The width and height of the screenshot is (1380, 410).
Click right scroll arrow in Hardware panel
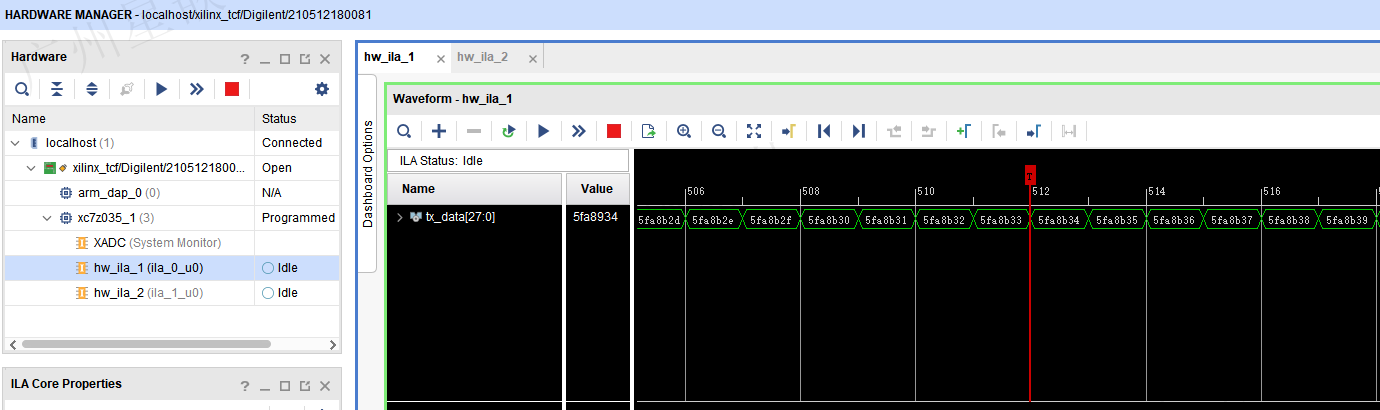pos(333,344)
